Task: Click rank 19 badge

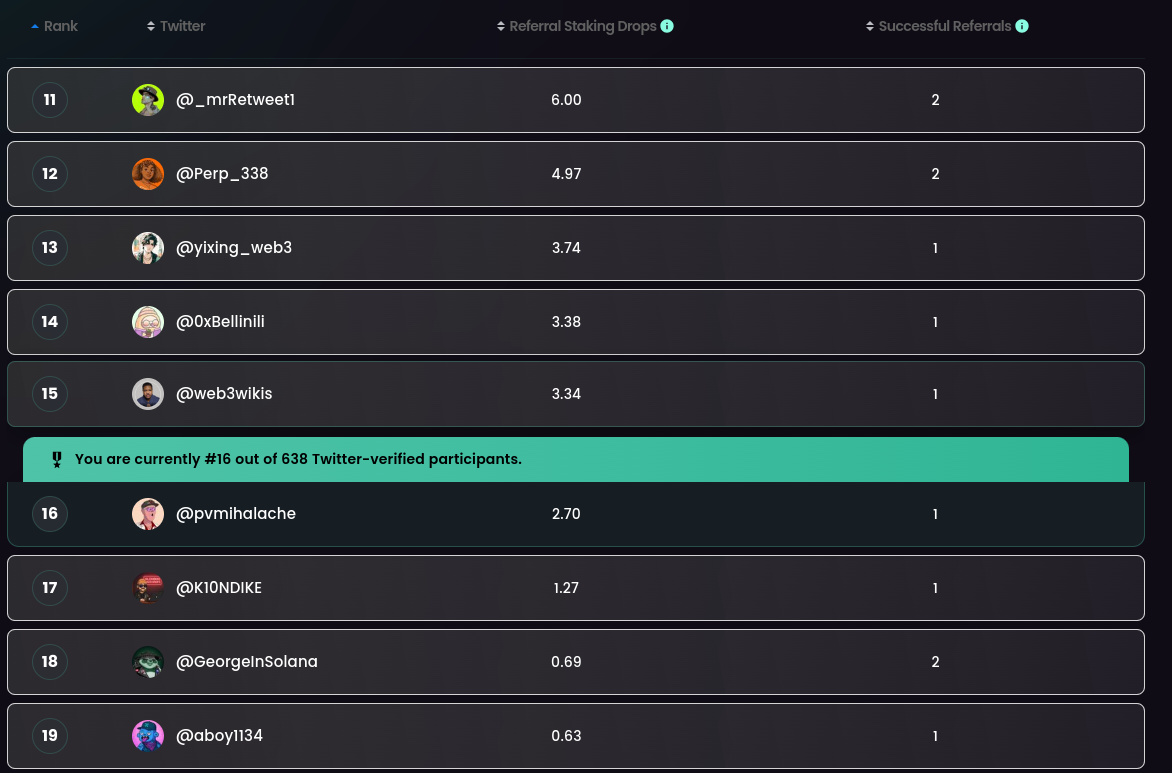Action: click(50, 736)
